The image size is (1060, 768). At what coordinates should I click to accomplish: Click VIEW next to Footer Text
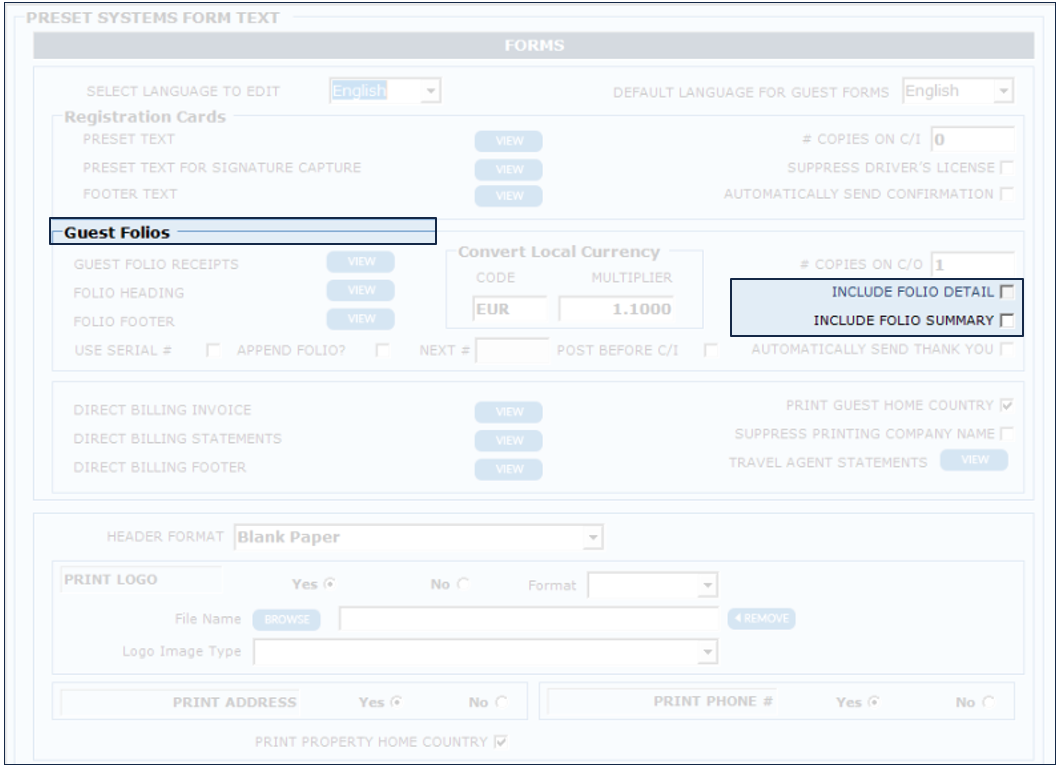508,196
